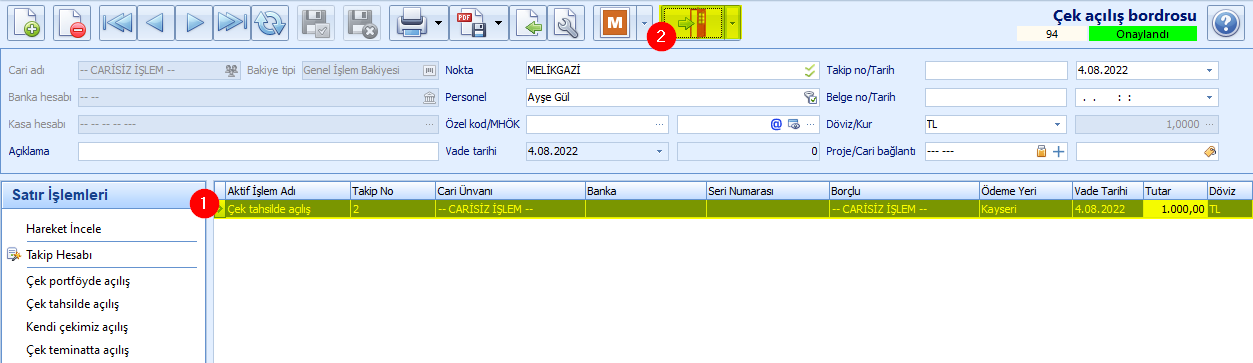The height and width of the screenshot is (363, 1253).
Task: Click the lock icon in Proje/Cari bağlantı field
Action: click(x=1041, y=151)
